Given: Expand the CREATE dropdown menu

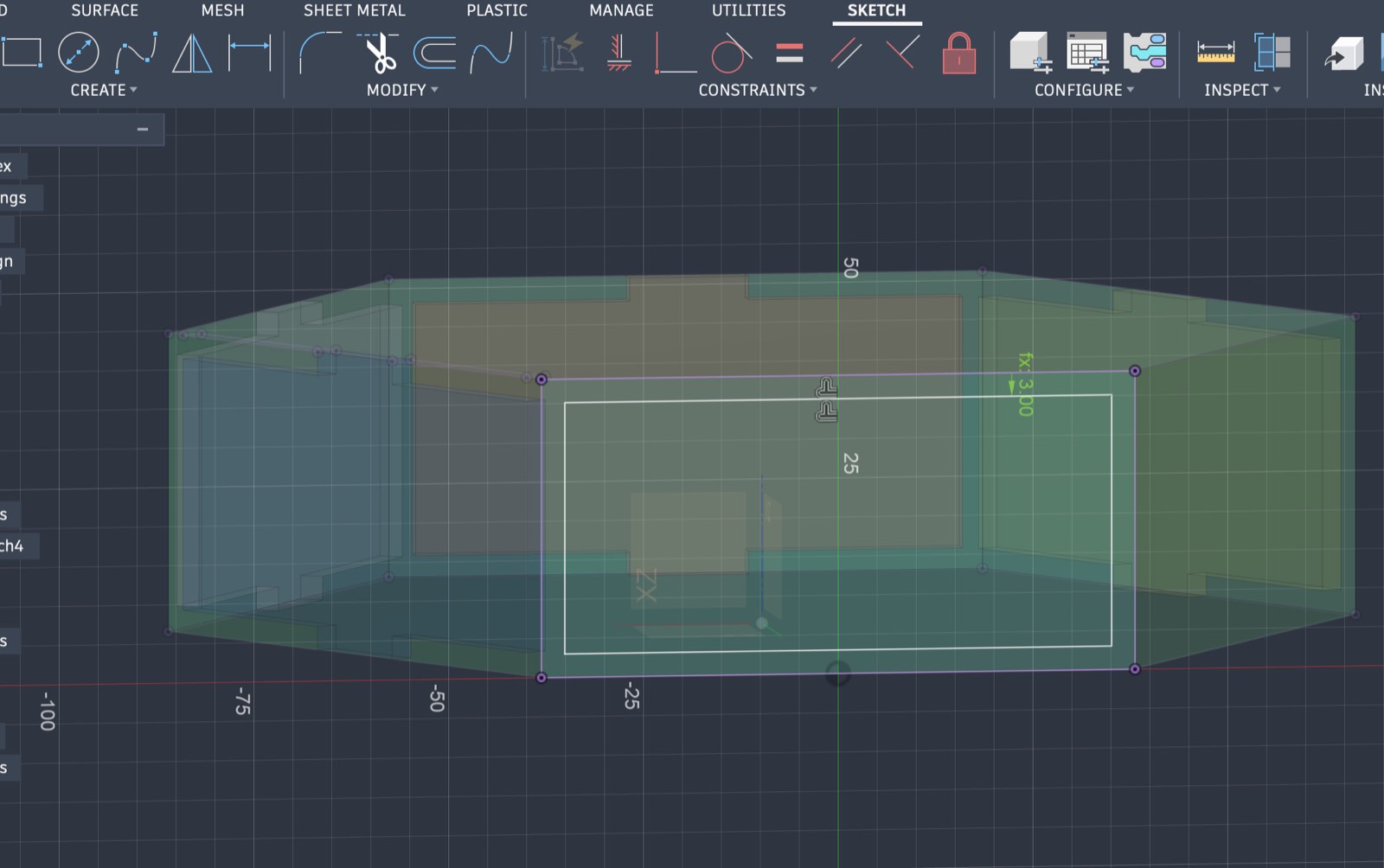Looking at the screenshot, I should pos(104,90).
